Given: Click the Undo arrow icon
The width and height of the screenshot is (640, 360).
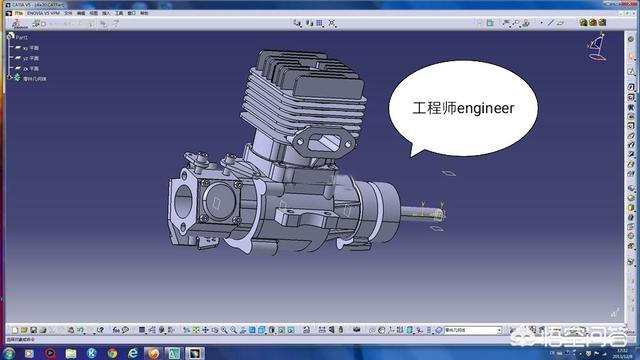Looking at the screenshot, I should 80,330.
